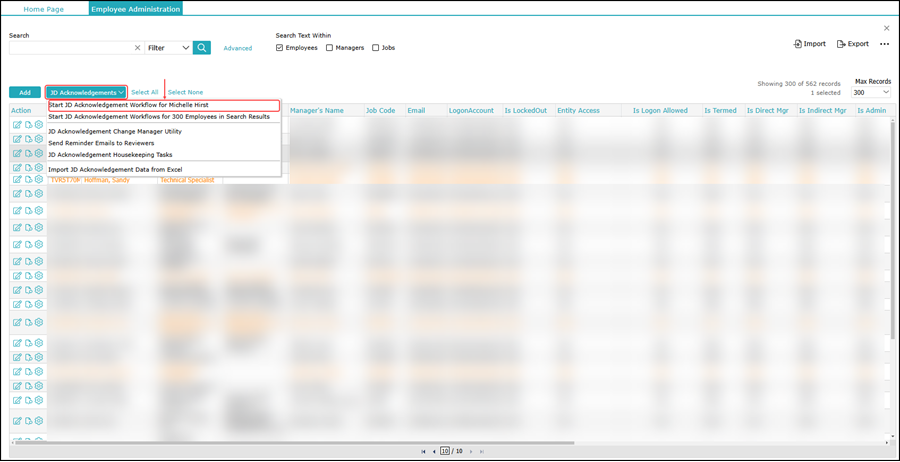Uncheck the Employees checkbox
This screenshot has width=900, height=462.
(x=280, y=48)
